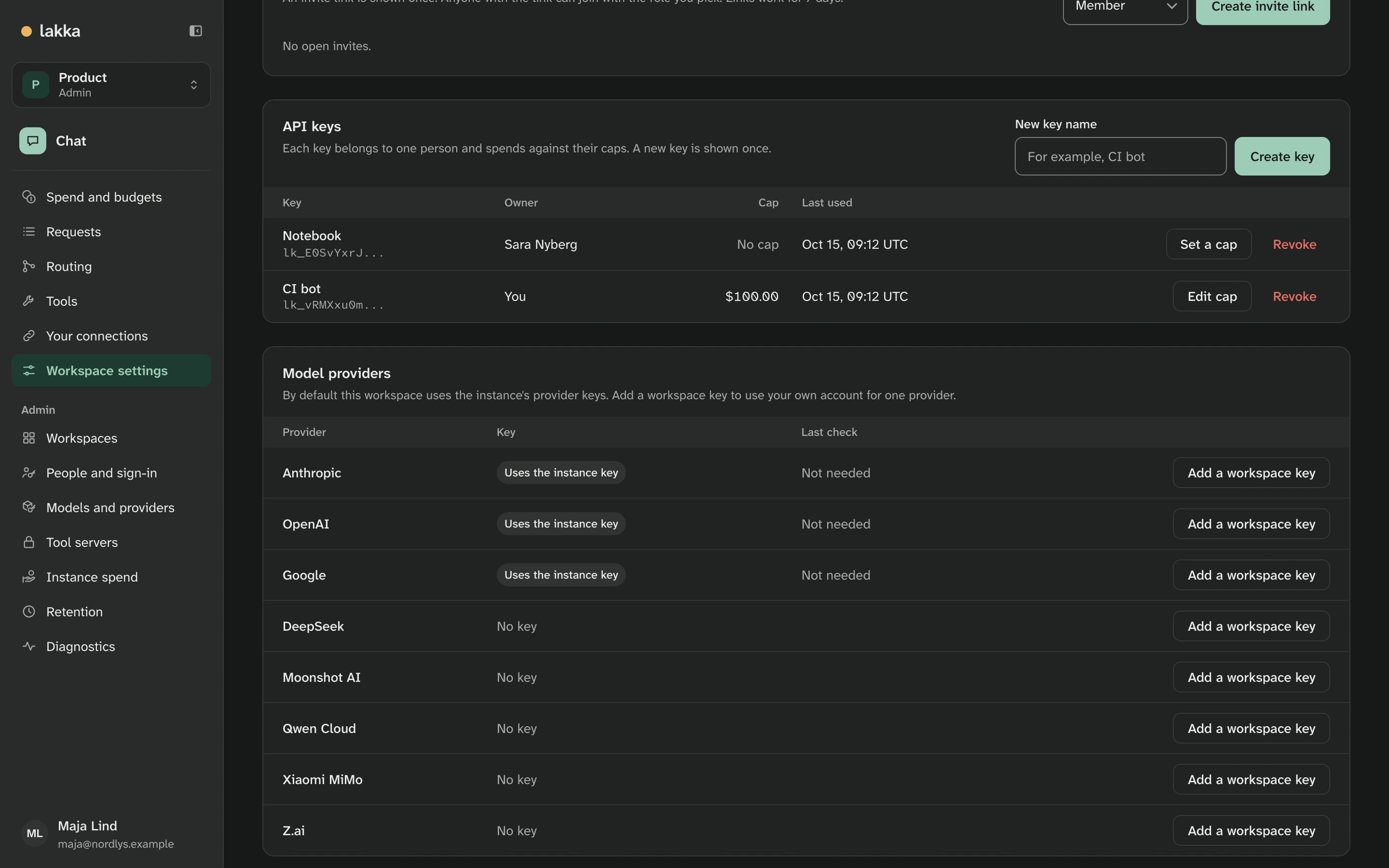Open the Chat speech bubble icon
This screenshot has height=868, width=1389.
(33, 141)
